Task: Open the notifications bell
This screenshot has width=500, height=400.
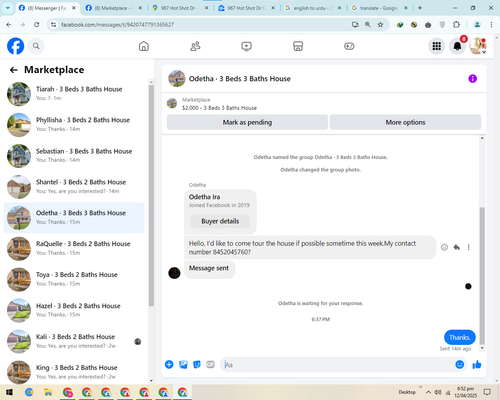Action: [x=457, y=46]
